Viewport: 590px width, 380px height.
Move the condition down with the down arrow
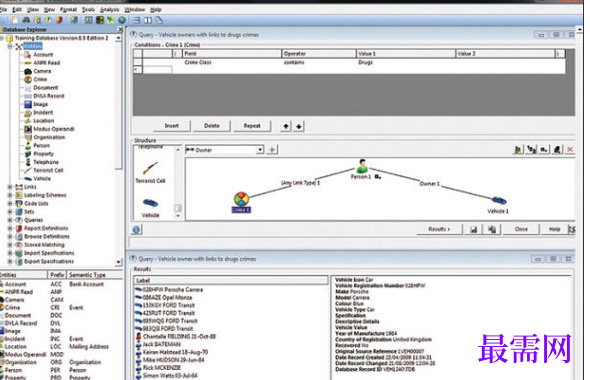299,126
